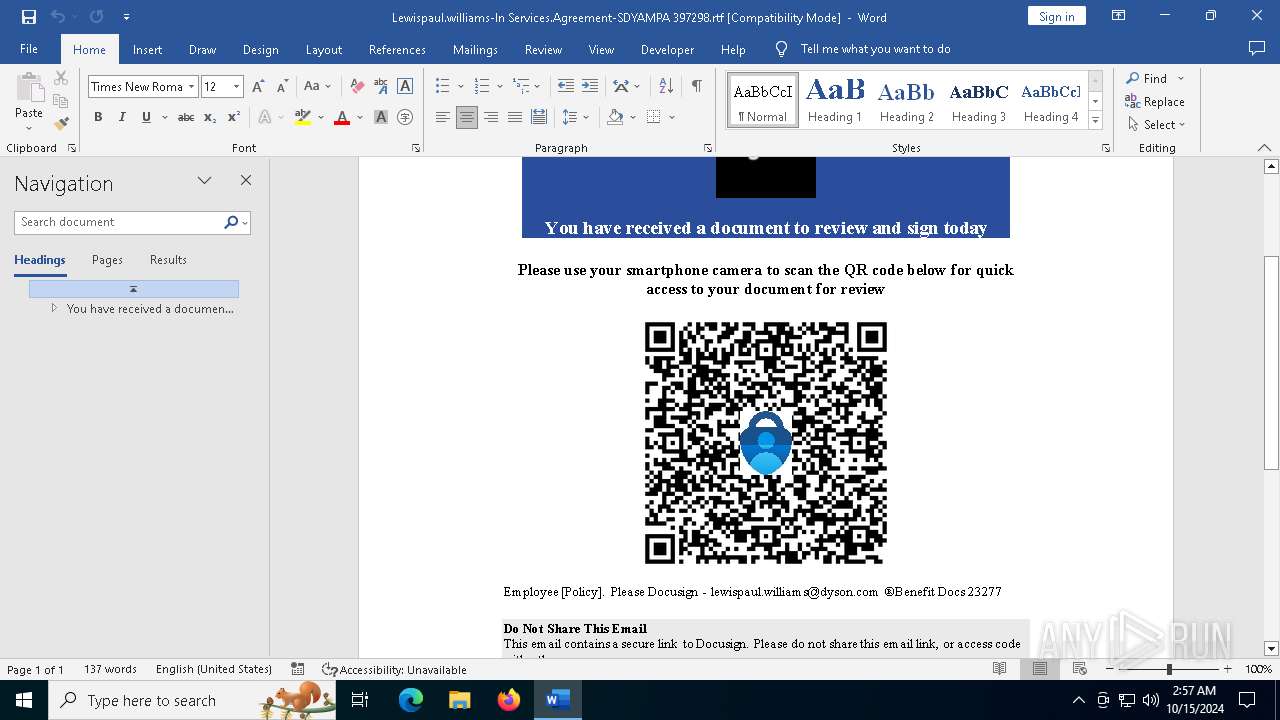The image size is (1280, 720).
Task: Switch to the Layout tab
Action: tap(324, 49)
